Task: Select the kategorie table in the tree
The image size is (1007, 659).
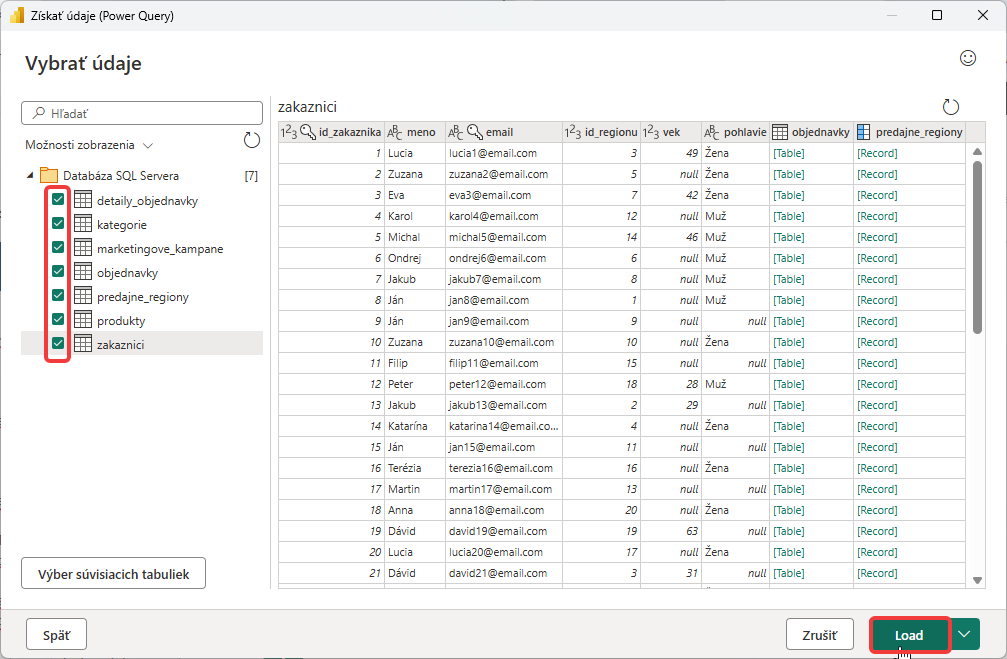Action: point(122,225)
